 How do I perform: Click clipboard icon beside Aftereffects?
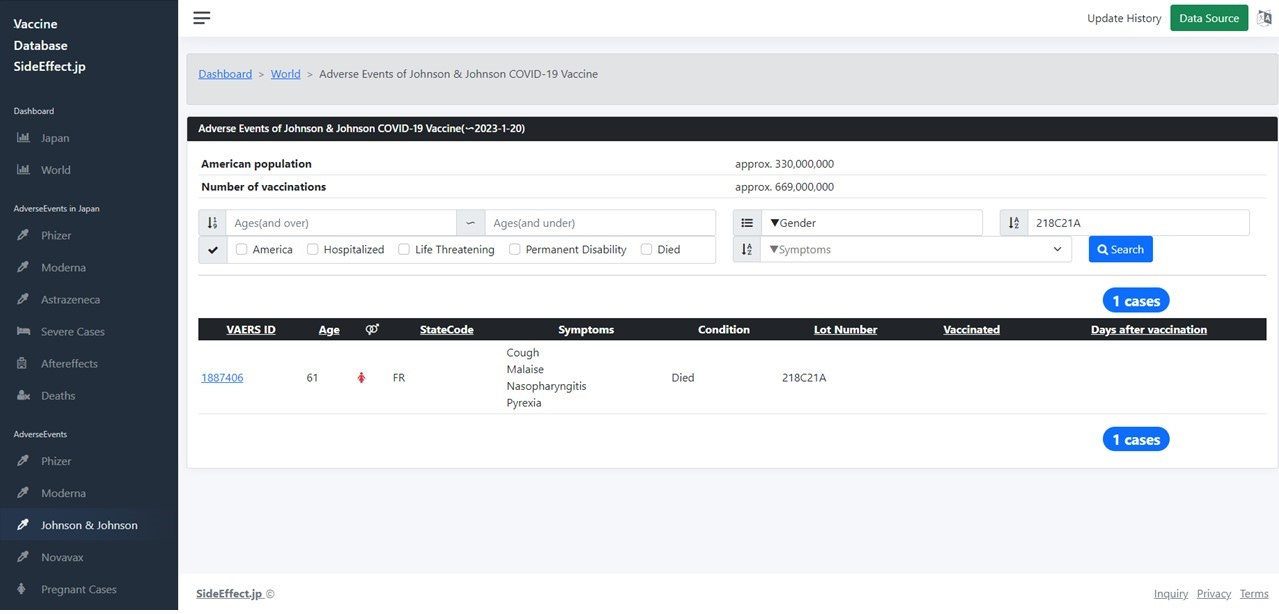click(22, 364)
